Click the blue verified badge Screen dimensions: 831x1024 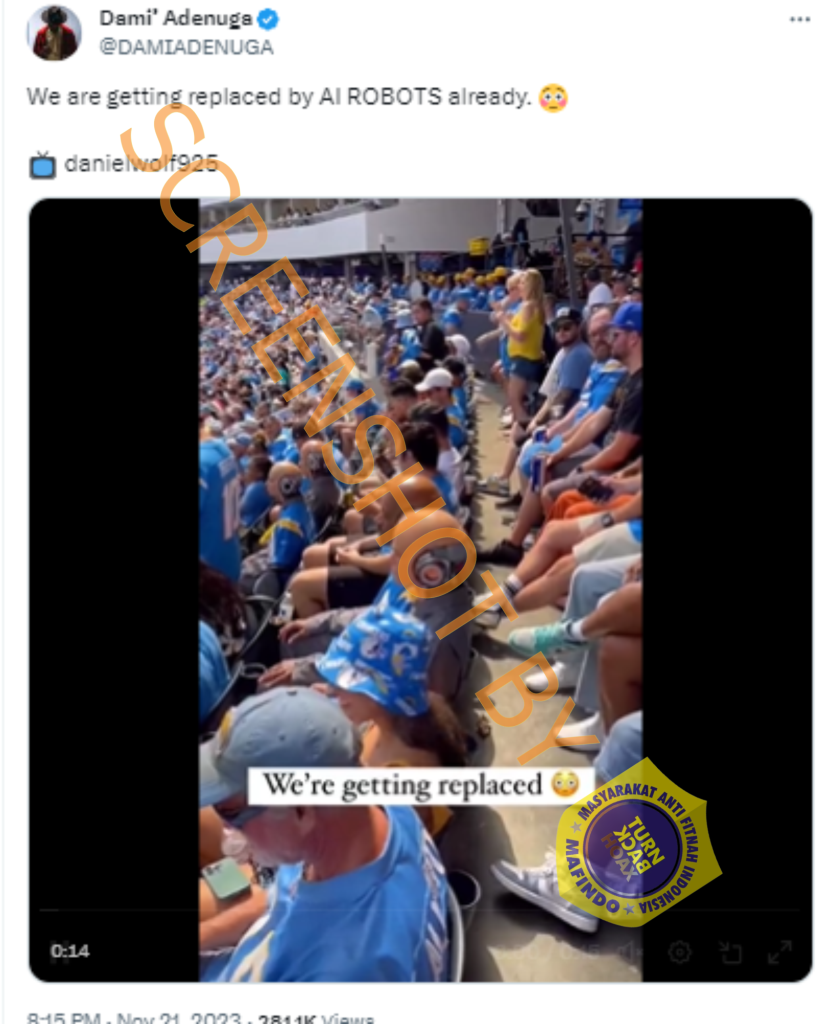pos(268,20)
